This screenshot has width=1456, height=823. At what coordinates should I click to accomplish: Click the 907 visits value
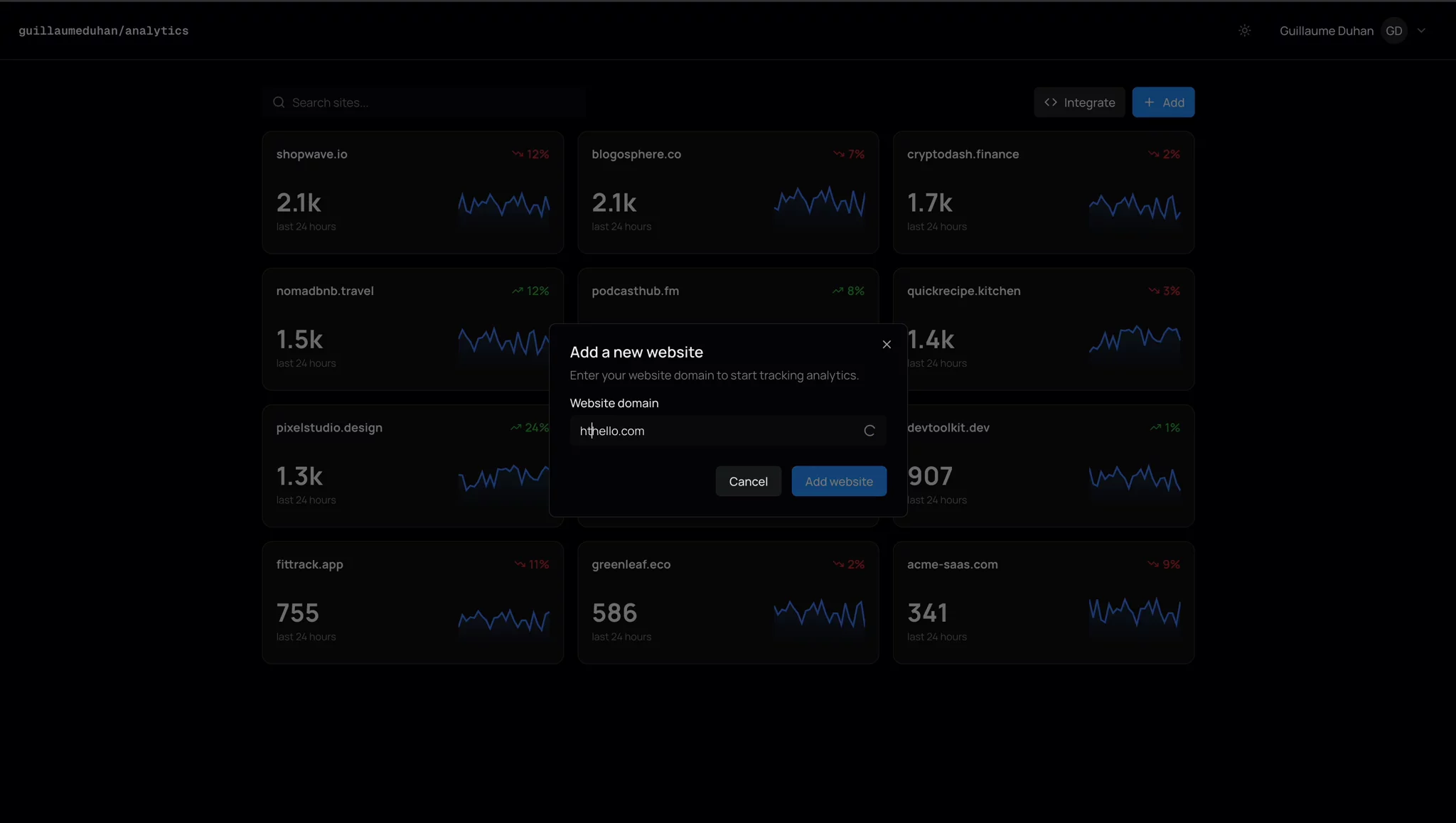click(x=931, y=476)
